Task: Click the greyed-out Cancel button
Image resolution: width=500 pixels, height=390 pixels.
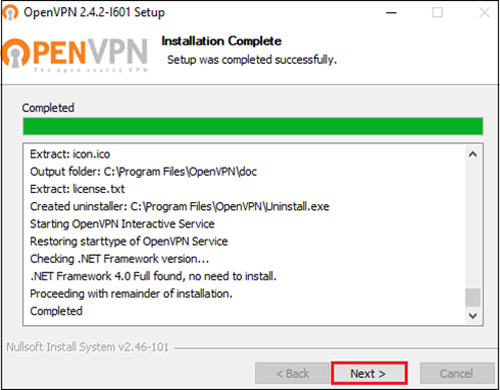Action: click(x=457, y=373)
